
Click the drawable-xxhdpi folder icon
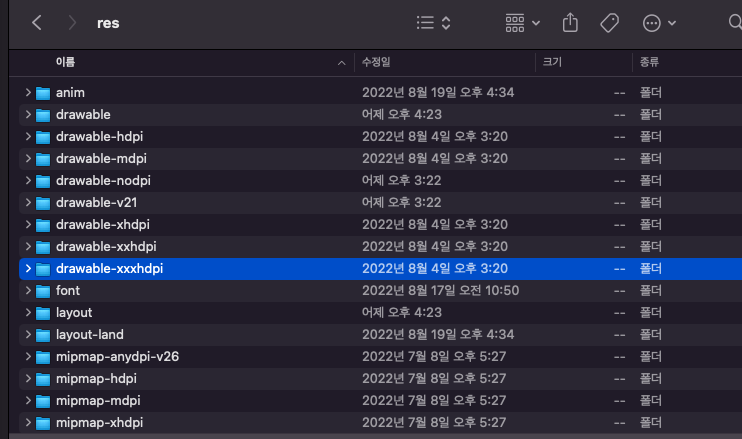(x=43, y=247)
